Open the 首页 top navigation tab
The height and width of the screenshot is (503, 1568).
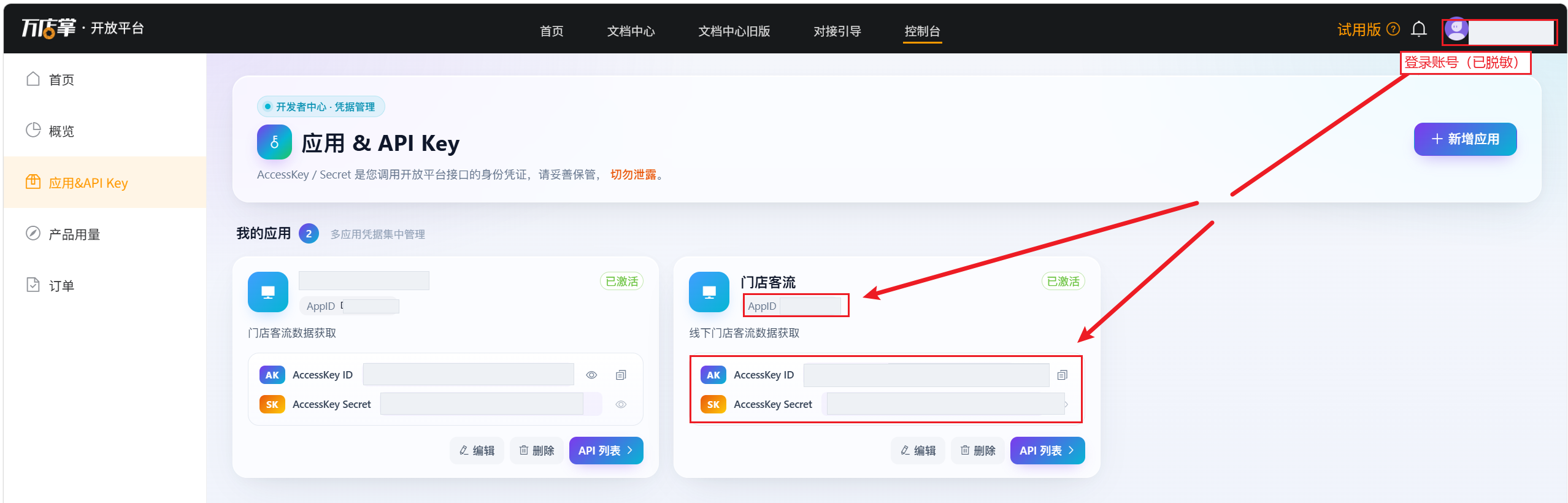point(551,31)
